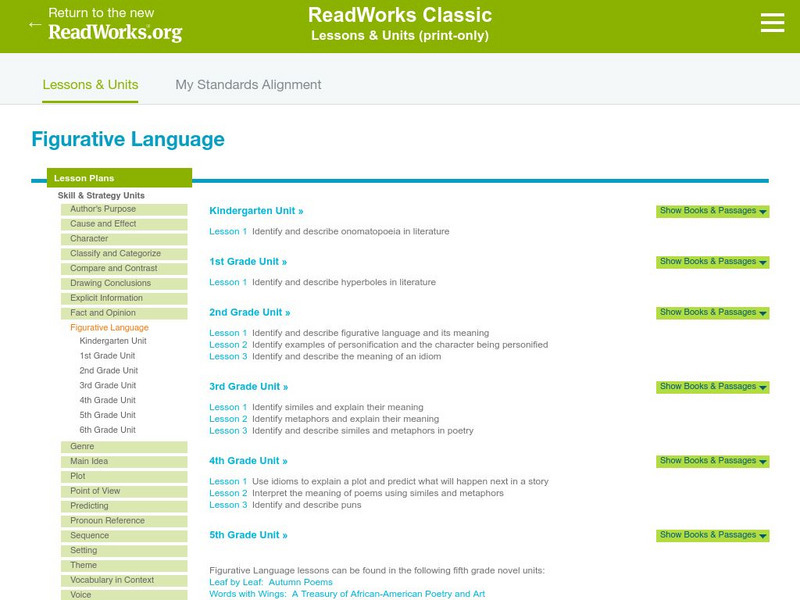The image size is (800, 600).
Task: Open Lesson 1 about onomatopoeia in literature
Action: coord(228,232)
